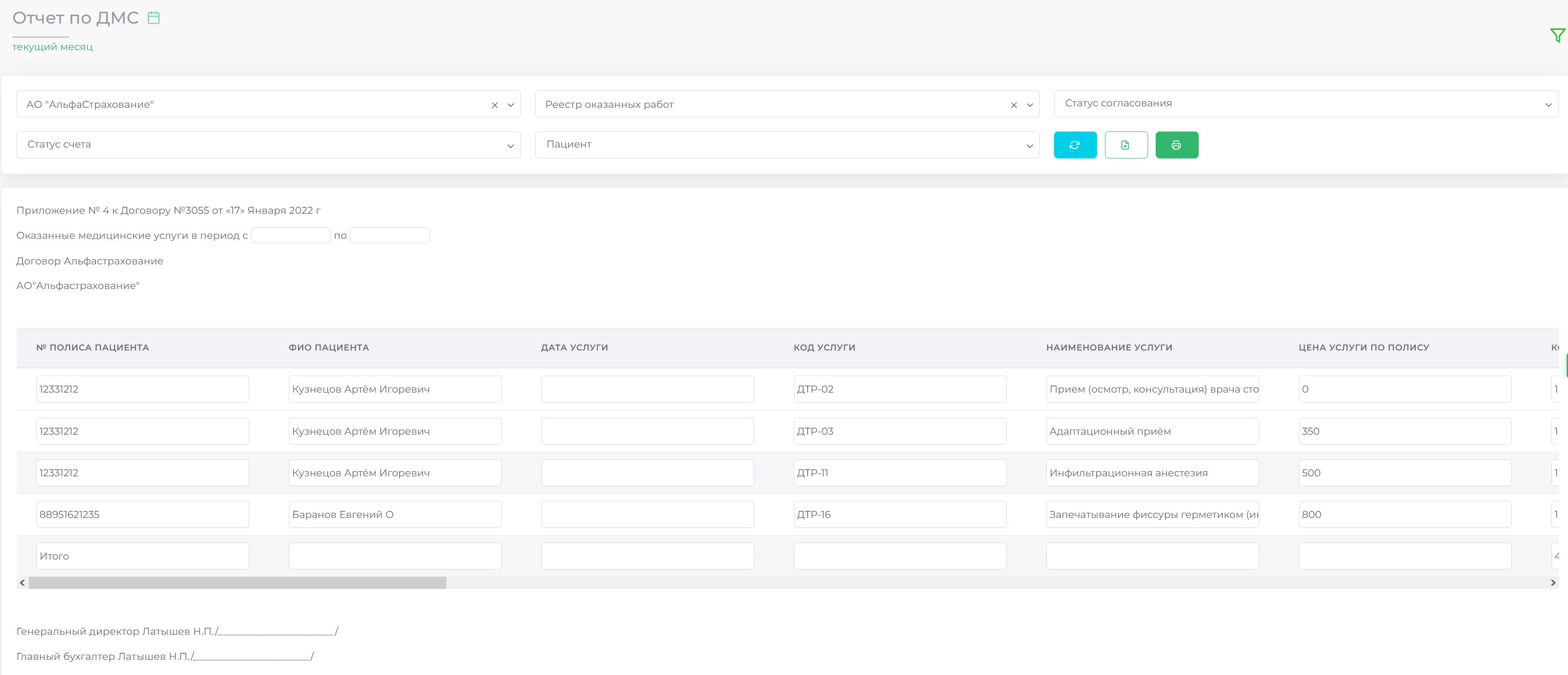Click the 88951621235 policy field

pos(142,514)
